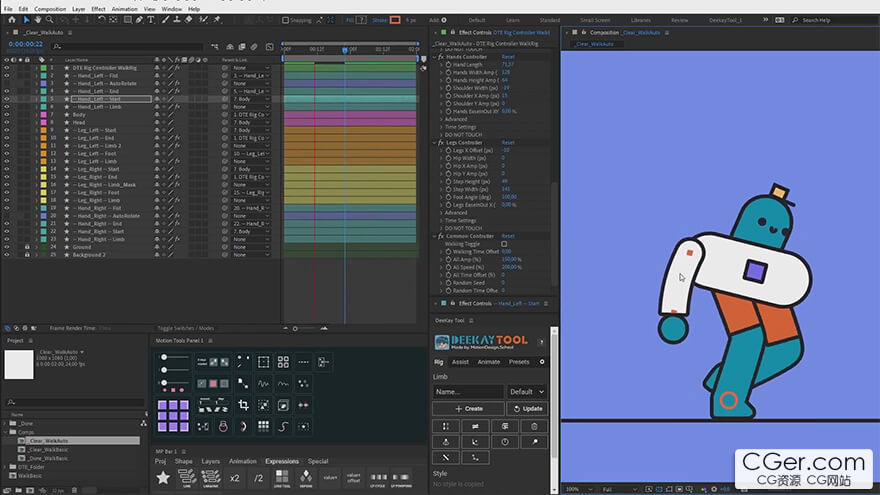
Task: Click the star icon in MP Bar
Action: [163, 478]
